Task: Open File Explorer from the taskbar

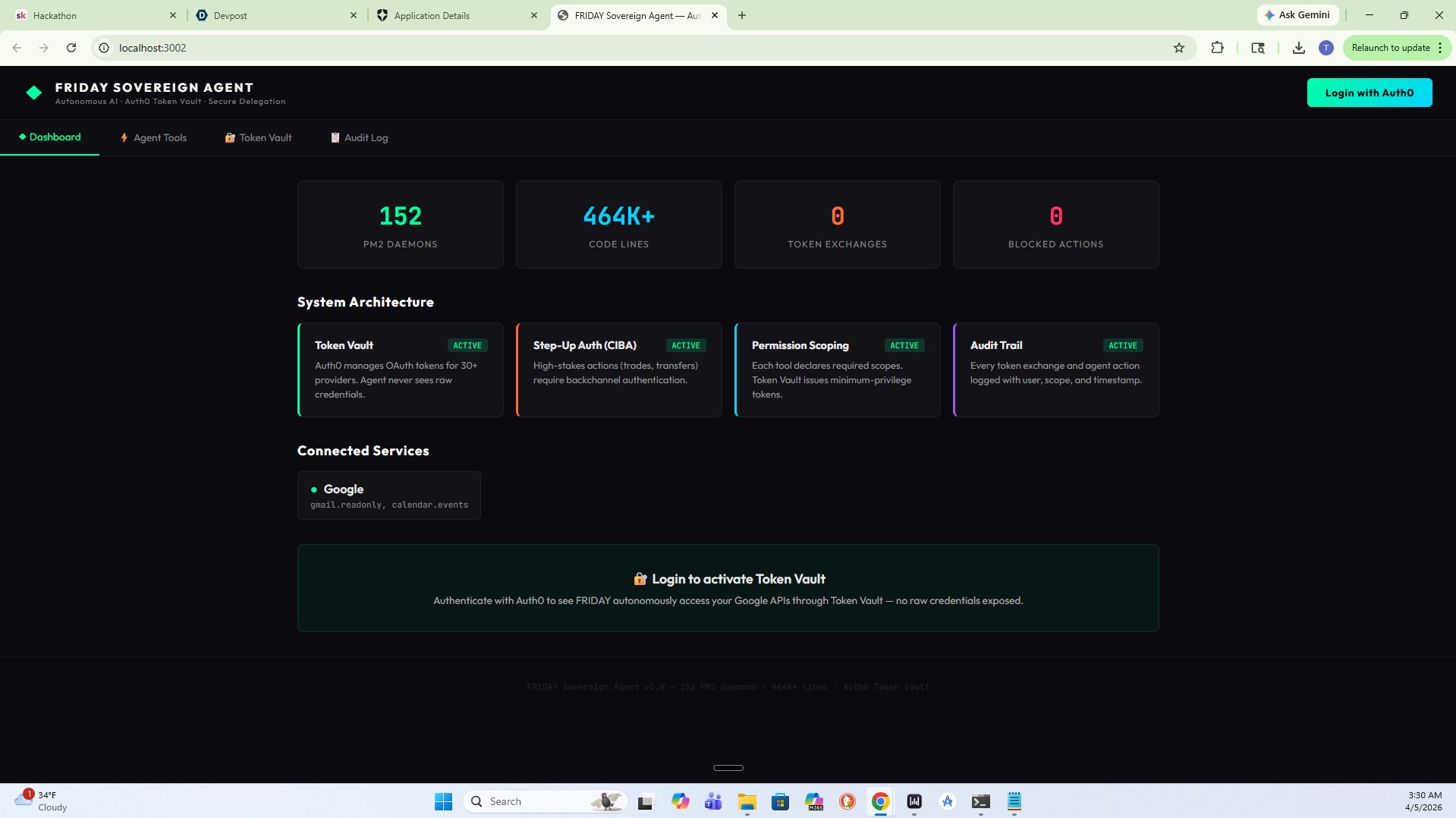Action: point(747,801)
